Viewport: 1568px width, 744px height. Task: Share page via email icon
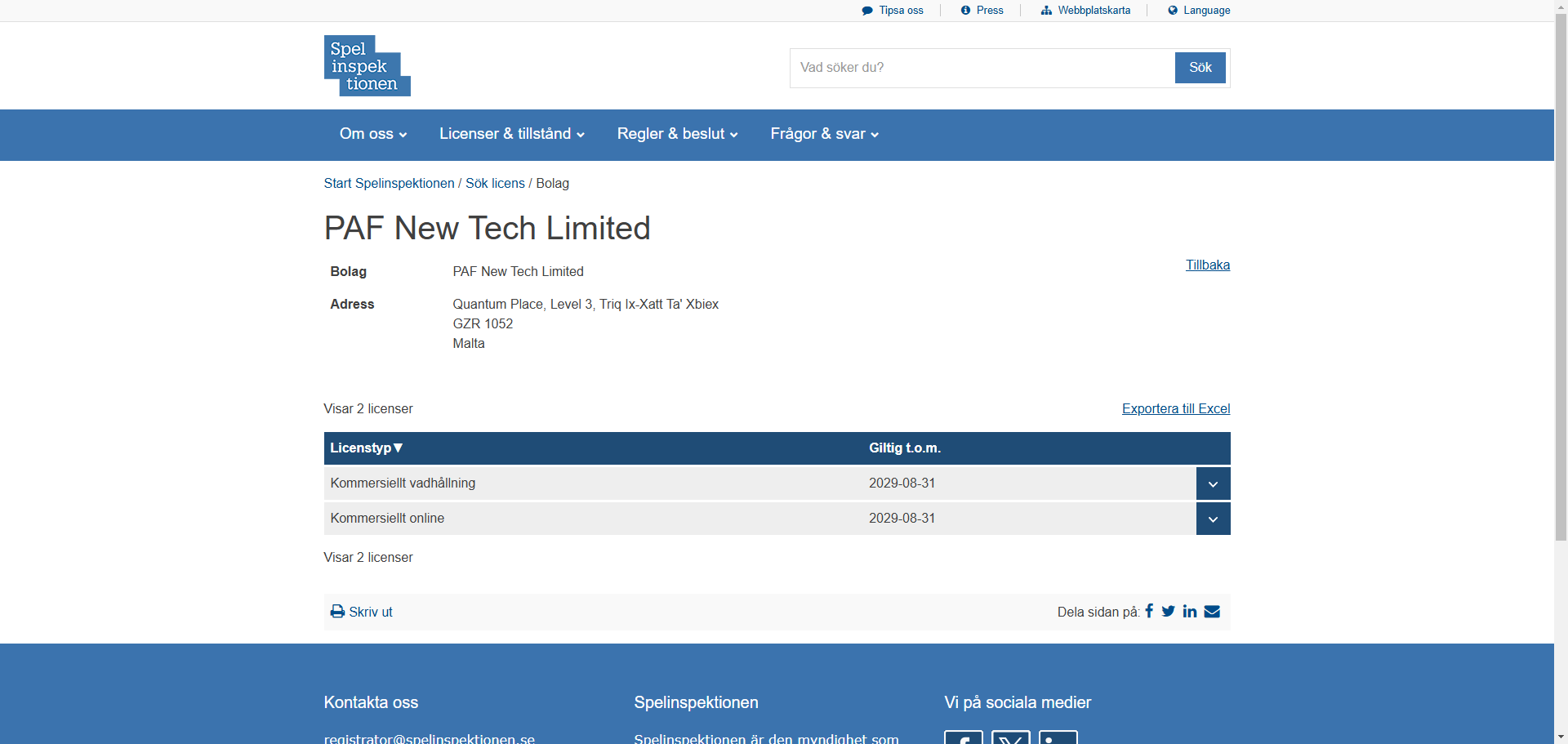(1212, 611)
